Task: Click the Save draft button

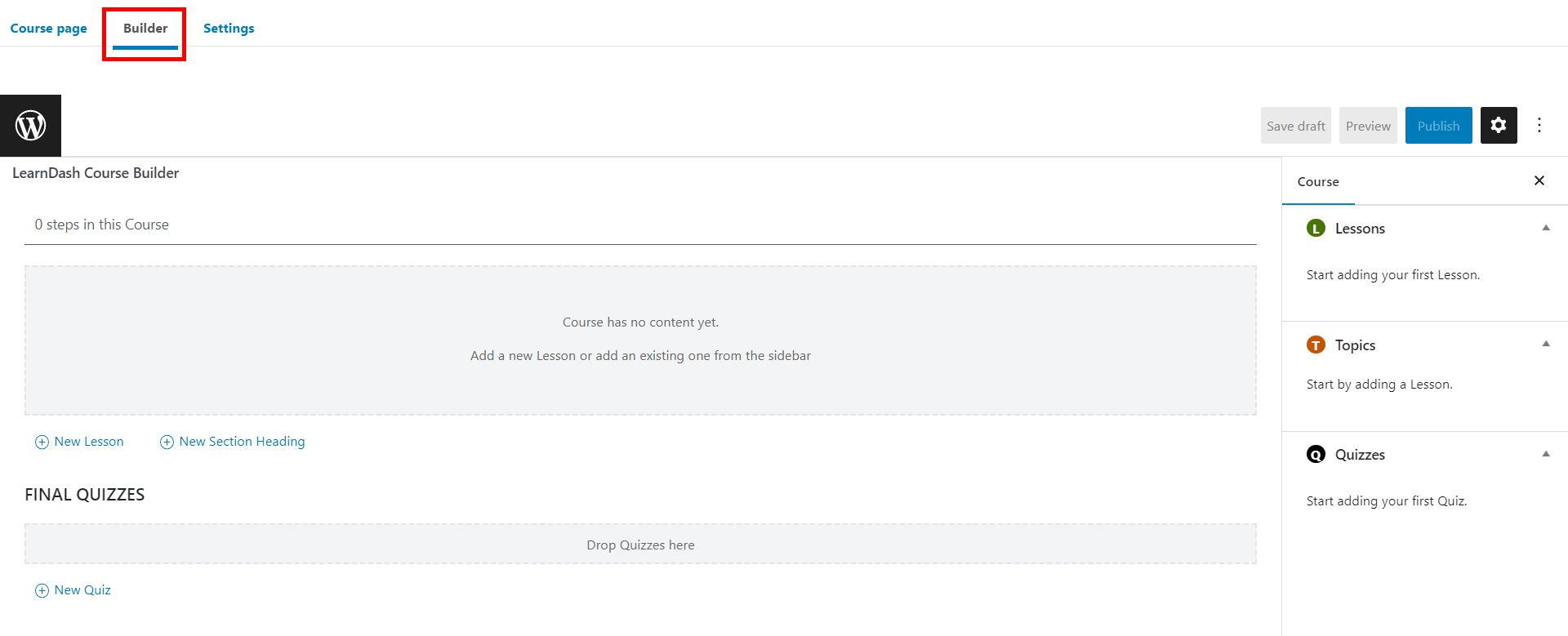Action: (x=1296, y=126)
